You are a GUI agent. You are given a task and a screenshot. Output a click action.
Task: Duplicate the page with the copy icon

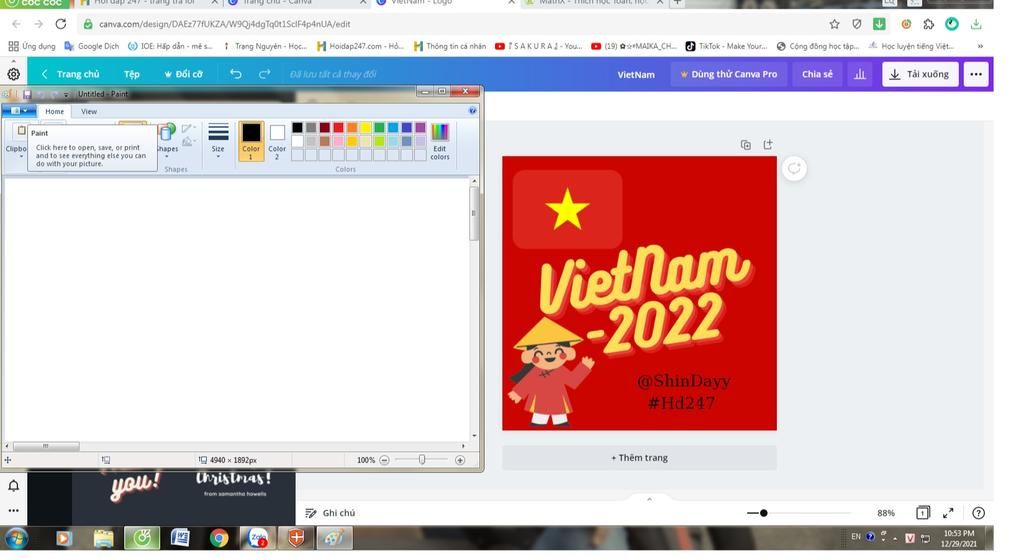tap(746, 145)
